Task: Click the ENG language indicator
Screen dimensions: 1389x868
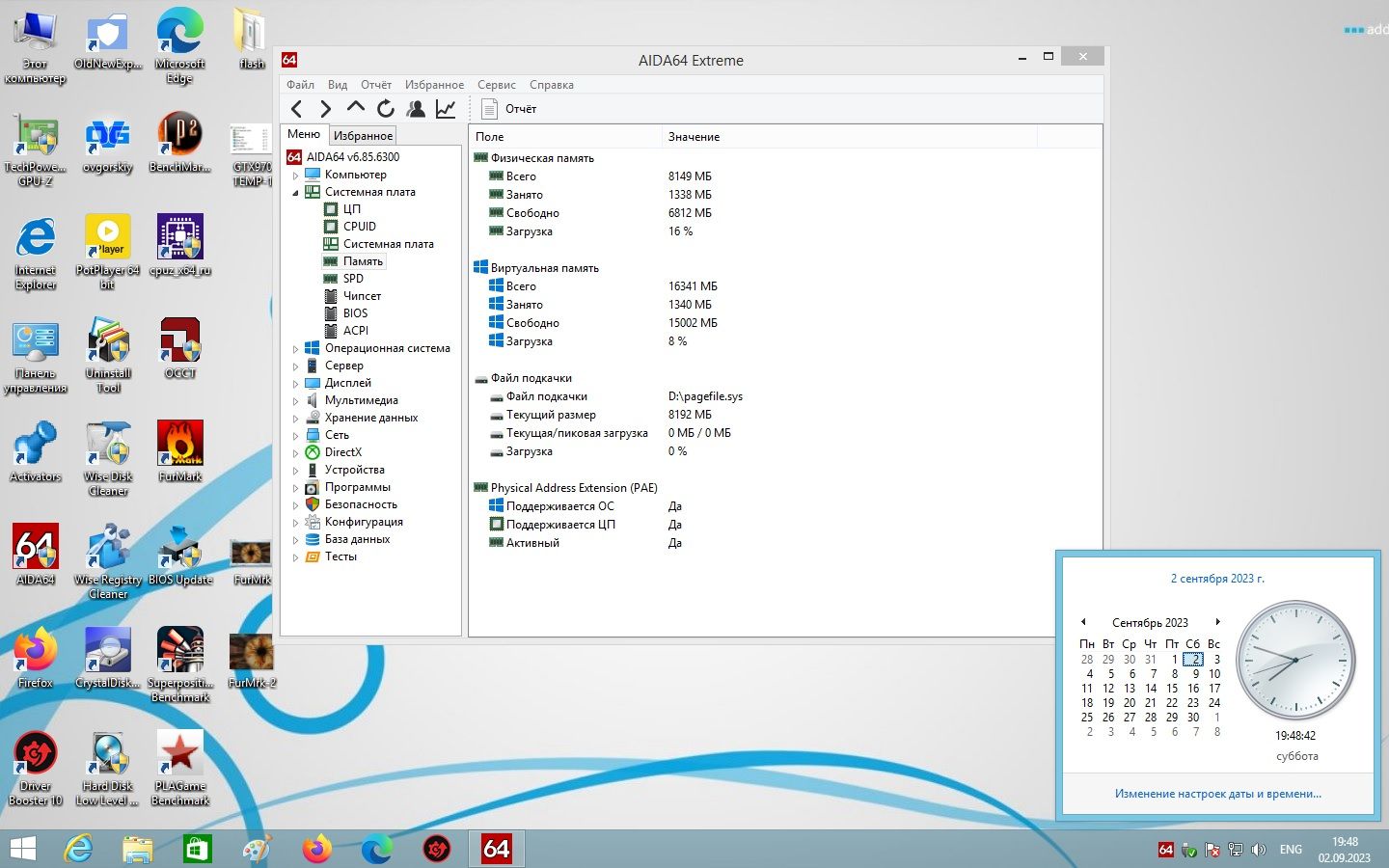Action: pyautogui.click(x=1291, y=850)
